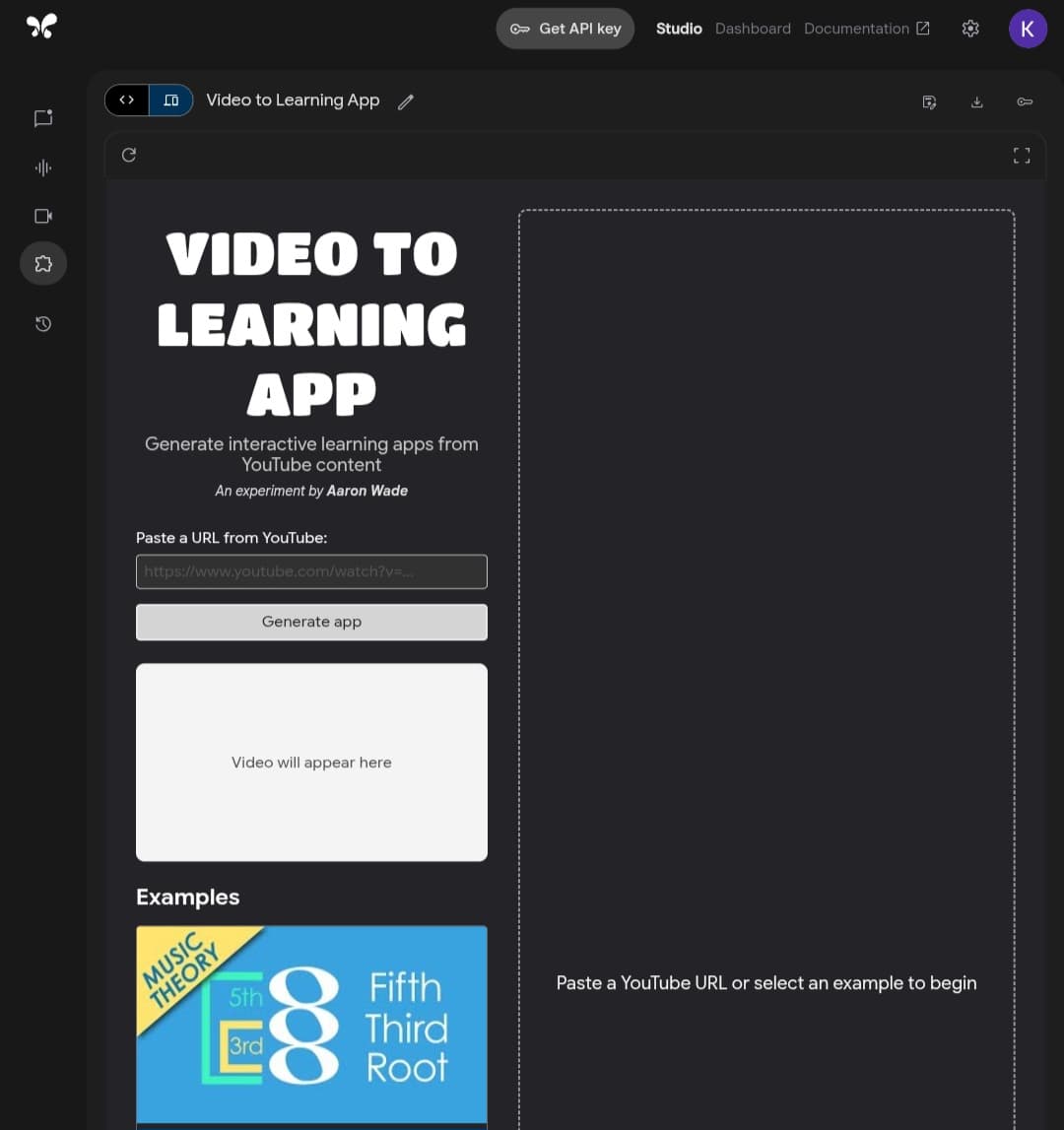Open the Chat section in sidebar
This screenshot has height=1130, width=1064.
tap(43, 118)
